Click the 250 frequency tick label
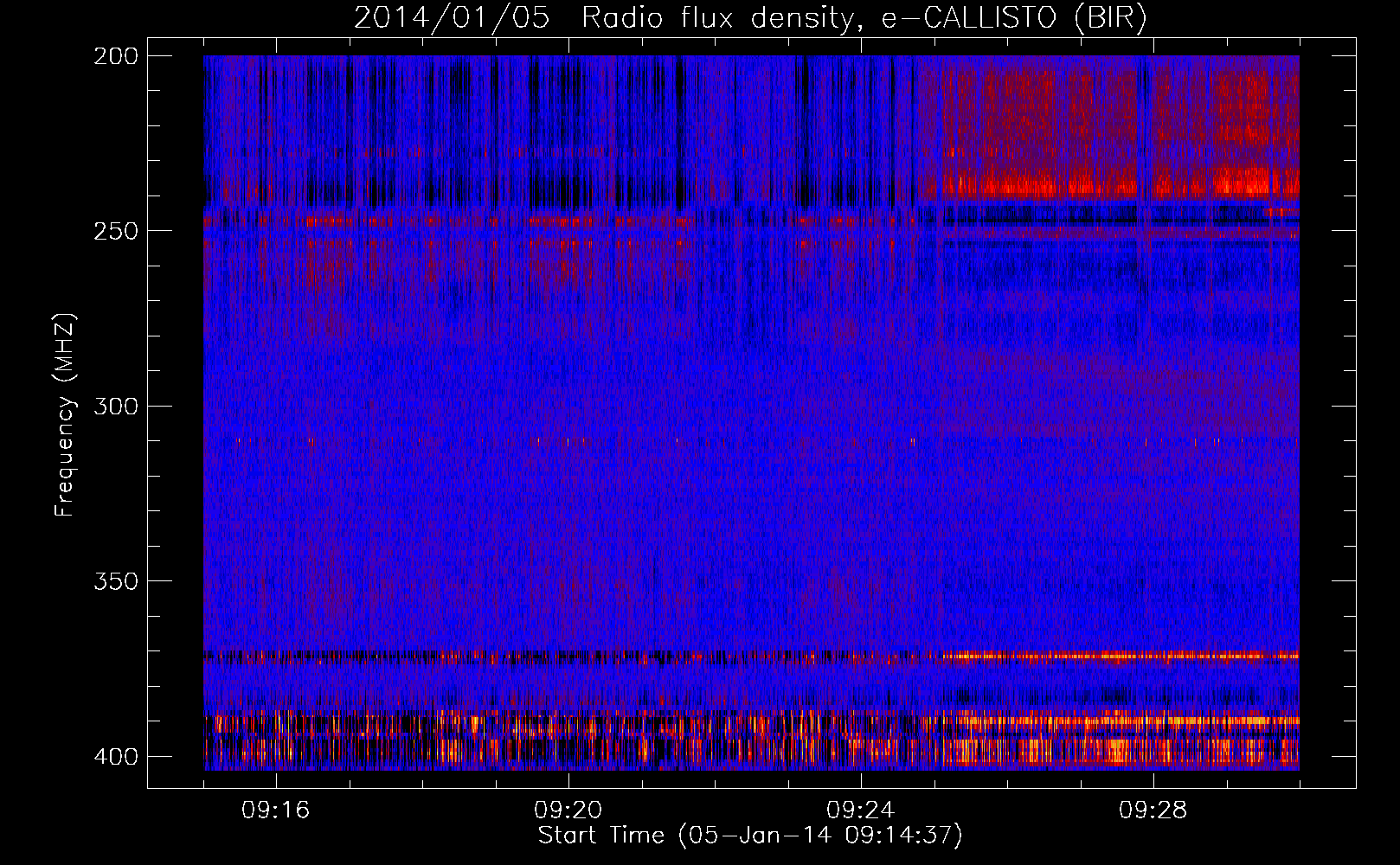 click(115, 231)
